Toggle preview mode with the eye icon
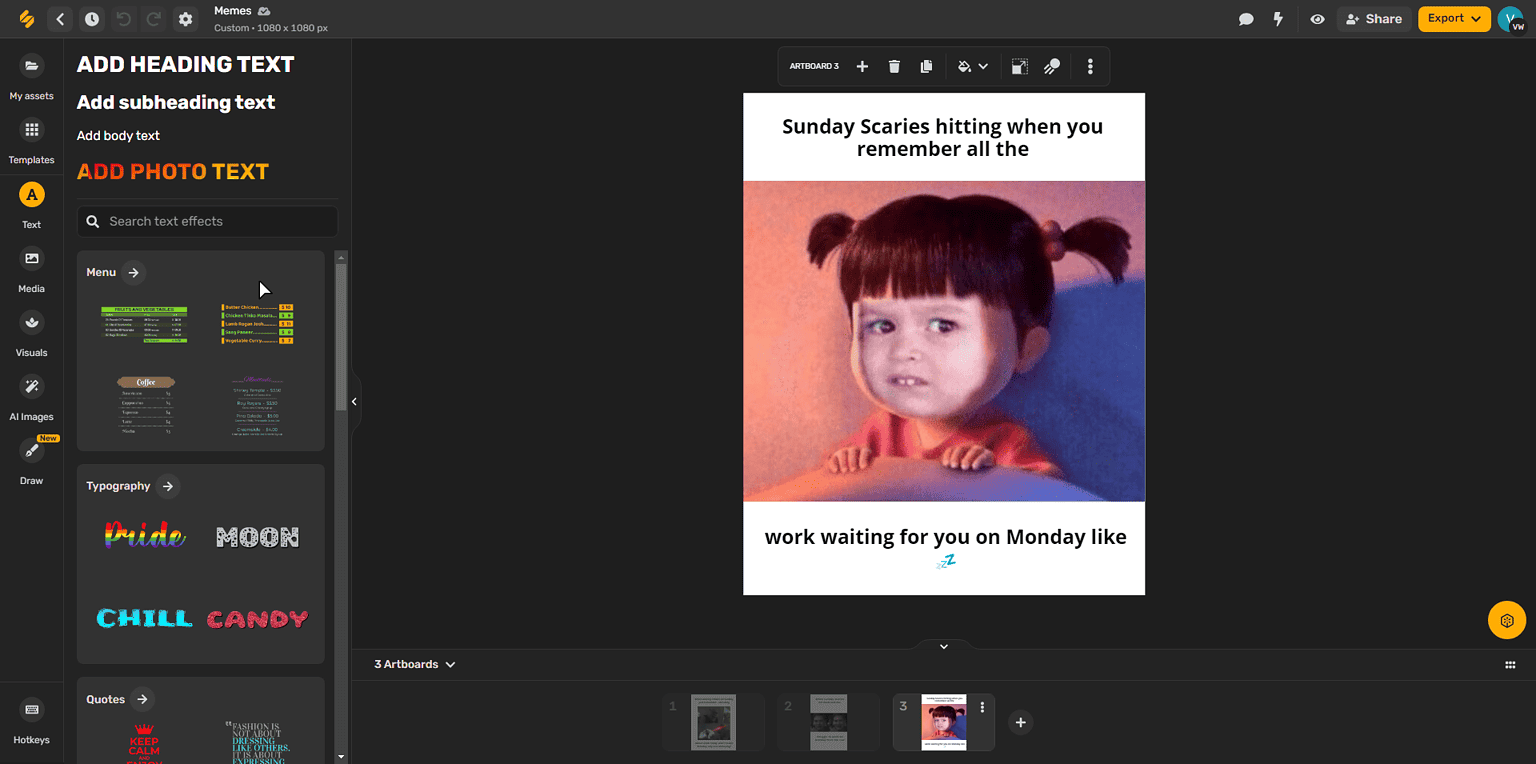Screen dimensions: 1536x764 [x=1317, y=18]
